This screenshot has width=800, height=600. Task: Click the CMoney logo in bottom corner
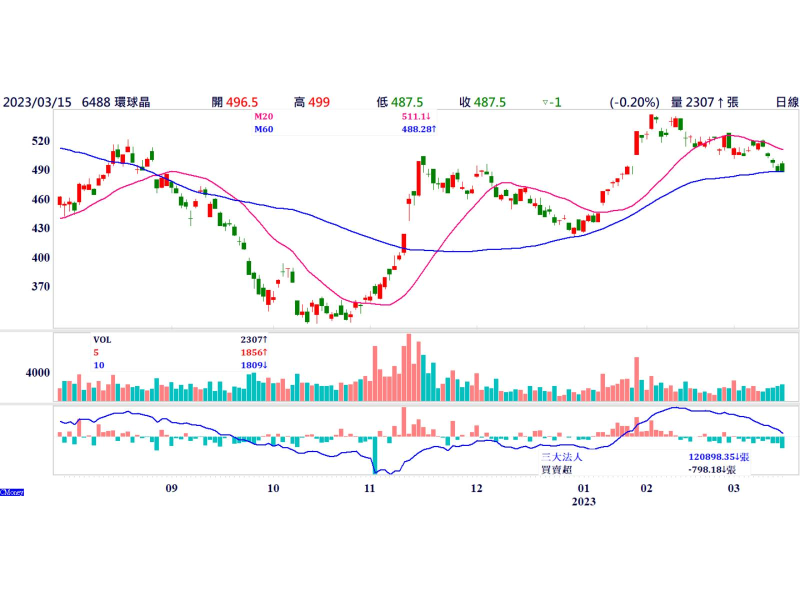point(11,492)
